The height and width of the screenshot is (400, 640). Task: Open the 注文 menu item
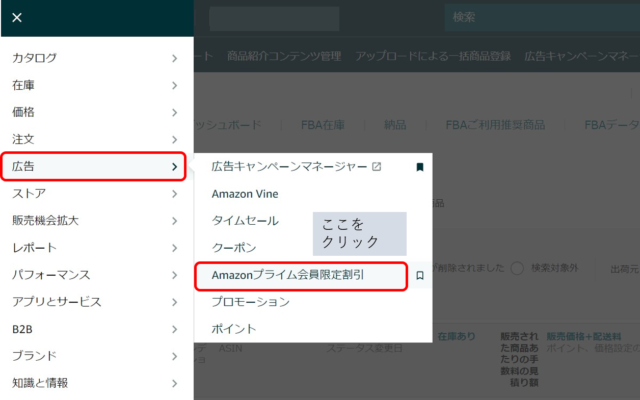click(x=97, y=139)
